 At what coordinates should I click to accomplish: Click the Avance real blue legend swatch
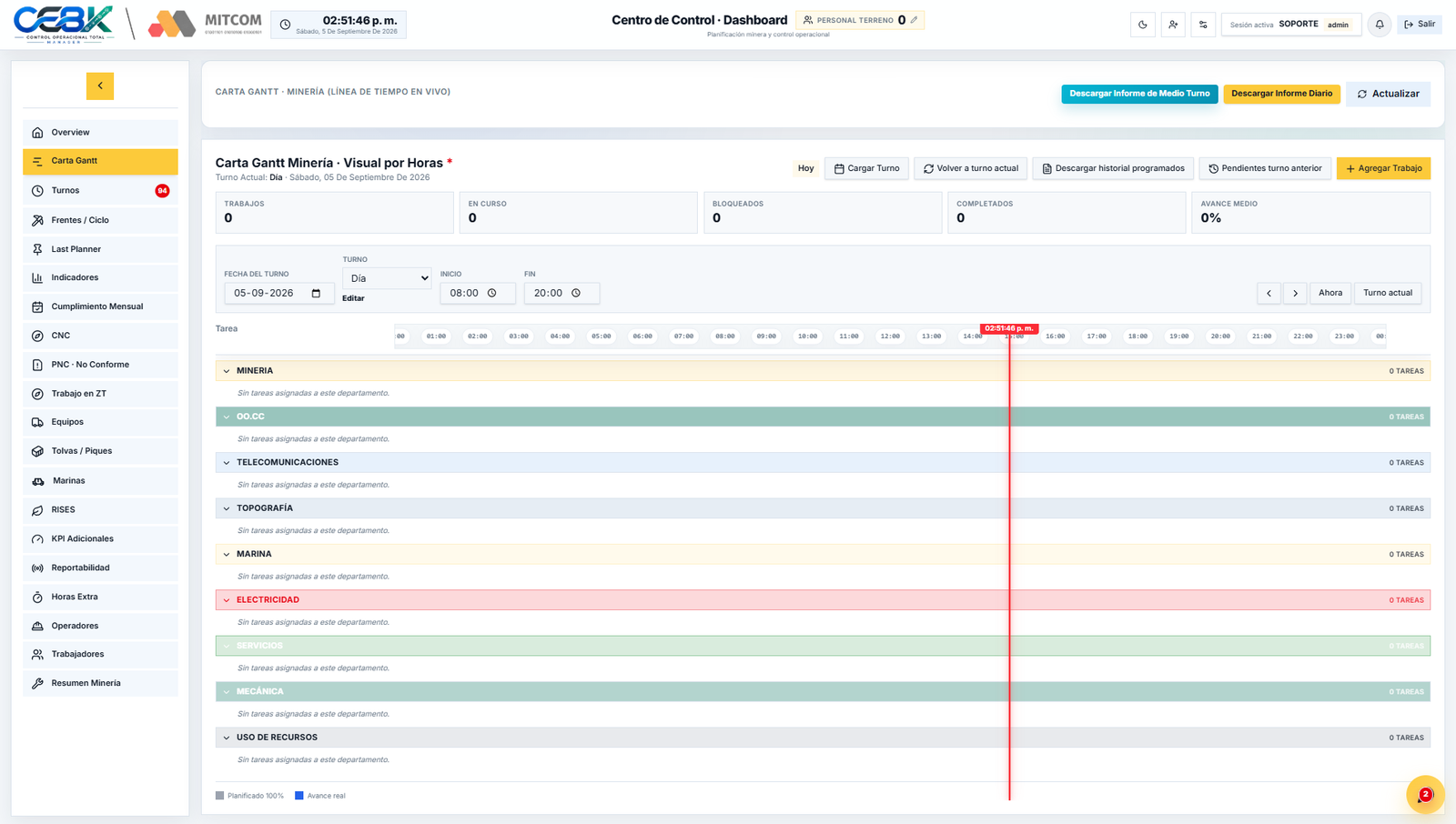(x=298, y=796)
